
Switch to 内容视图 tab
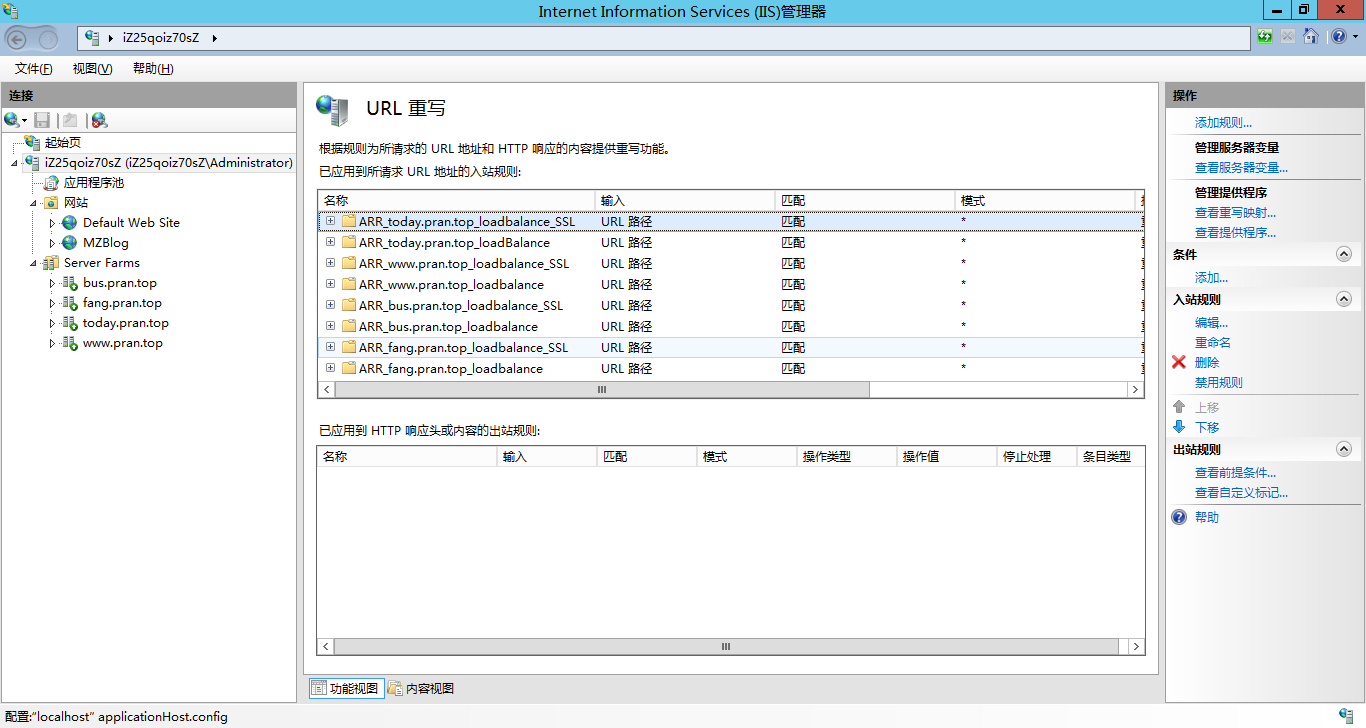[421, 688]
